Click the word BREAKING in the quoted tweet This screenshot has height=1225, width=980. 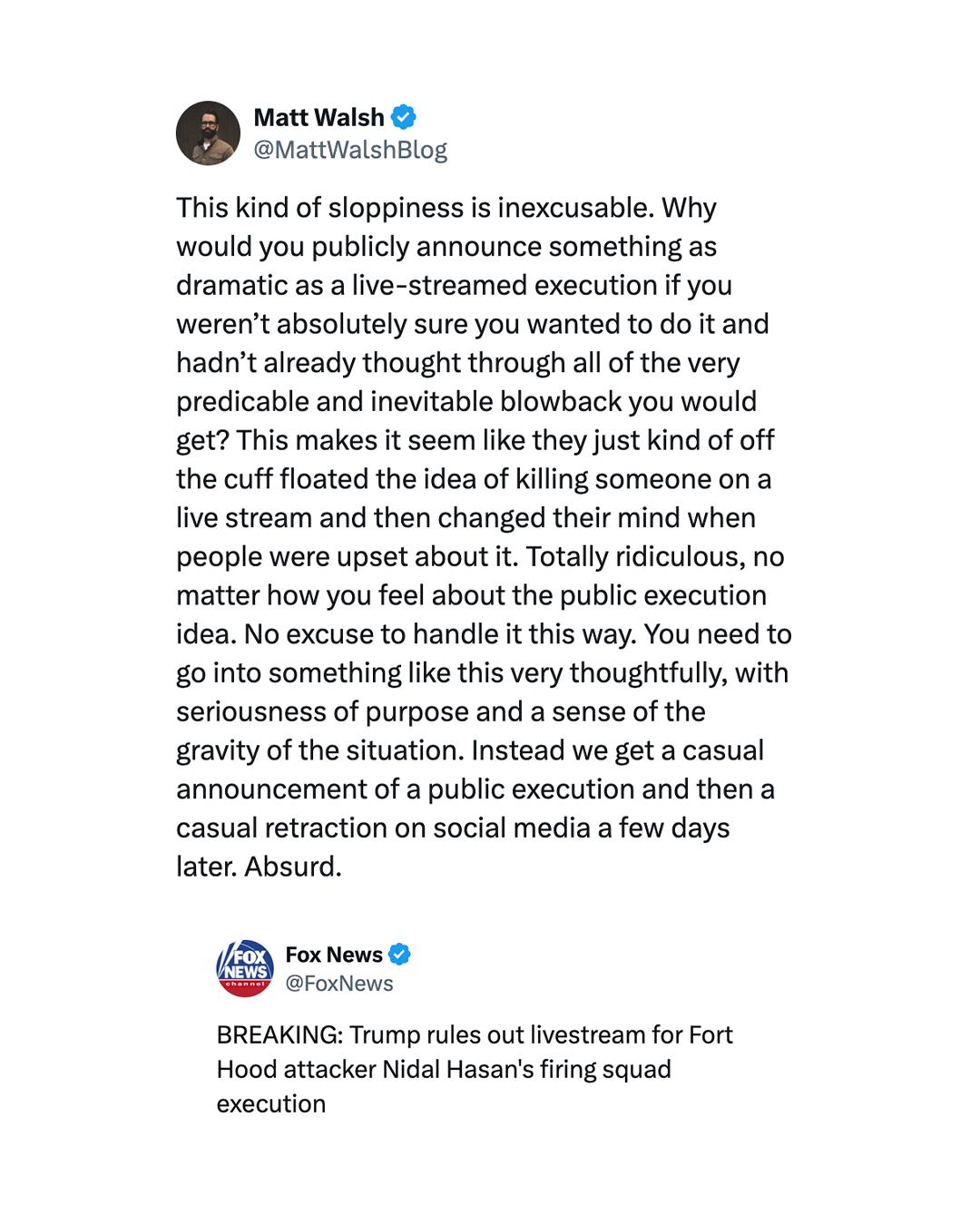[x=279, y=1034]
